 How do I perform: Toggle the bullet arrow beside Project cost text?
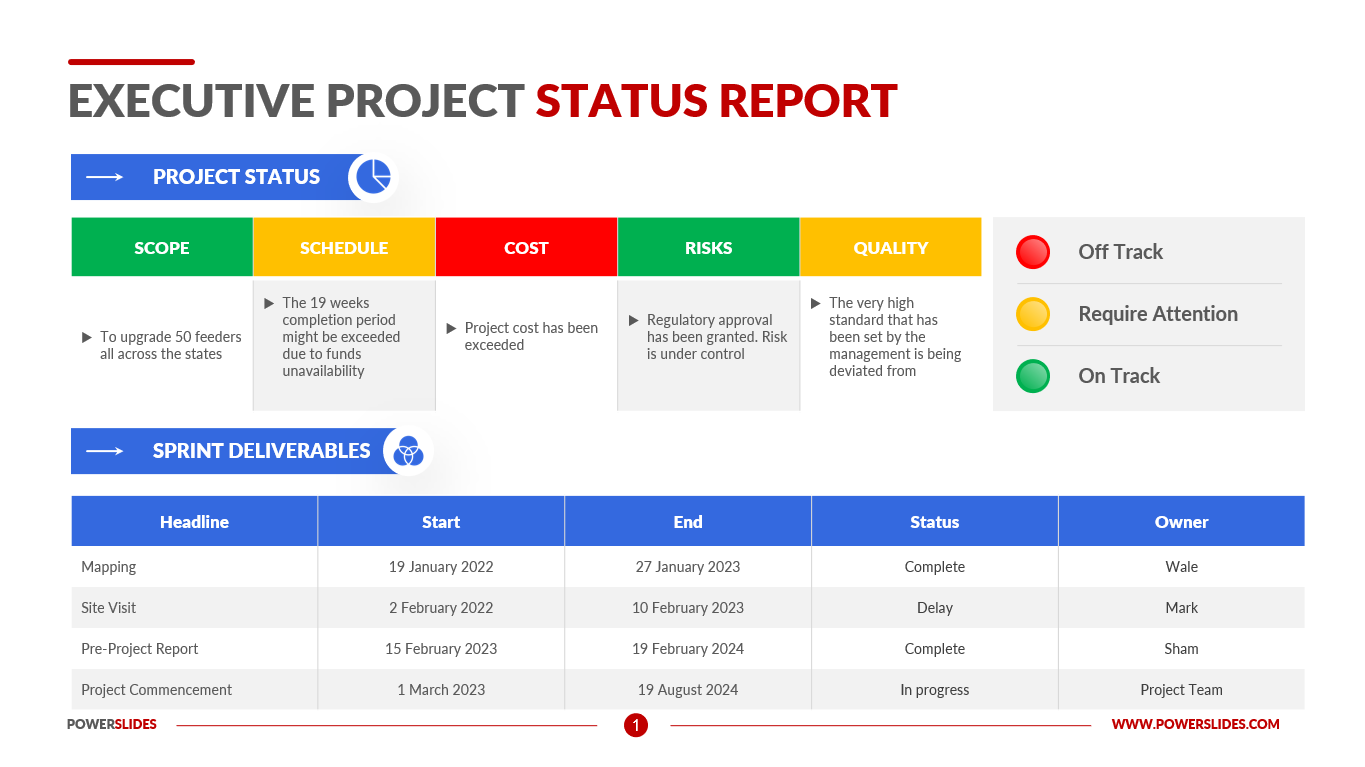[450, 327]
